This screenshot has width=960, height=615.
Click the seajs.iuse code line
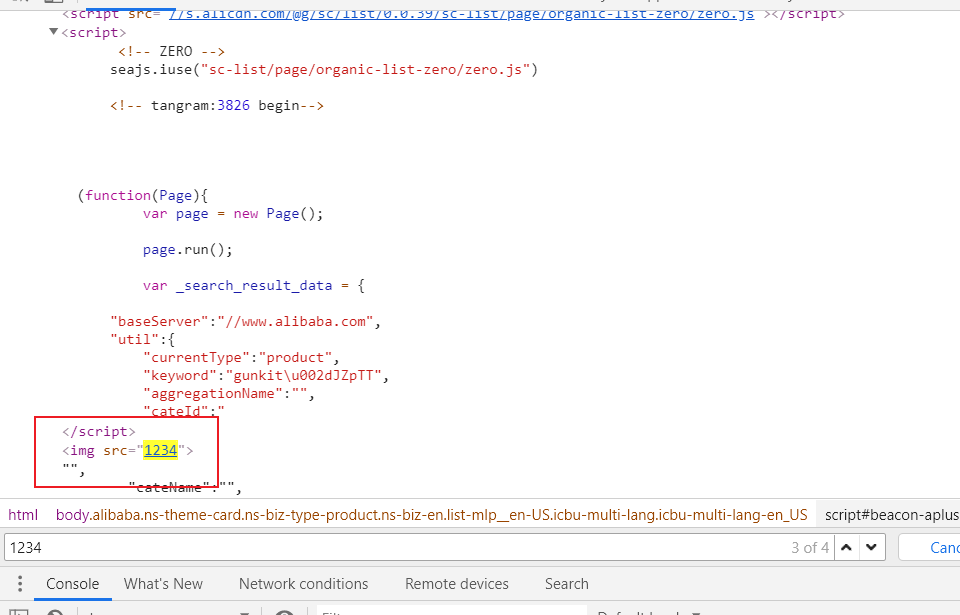[324, 69]
